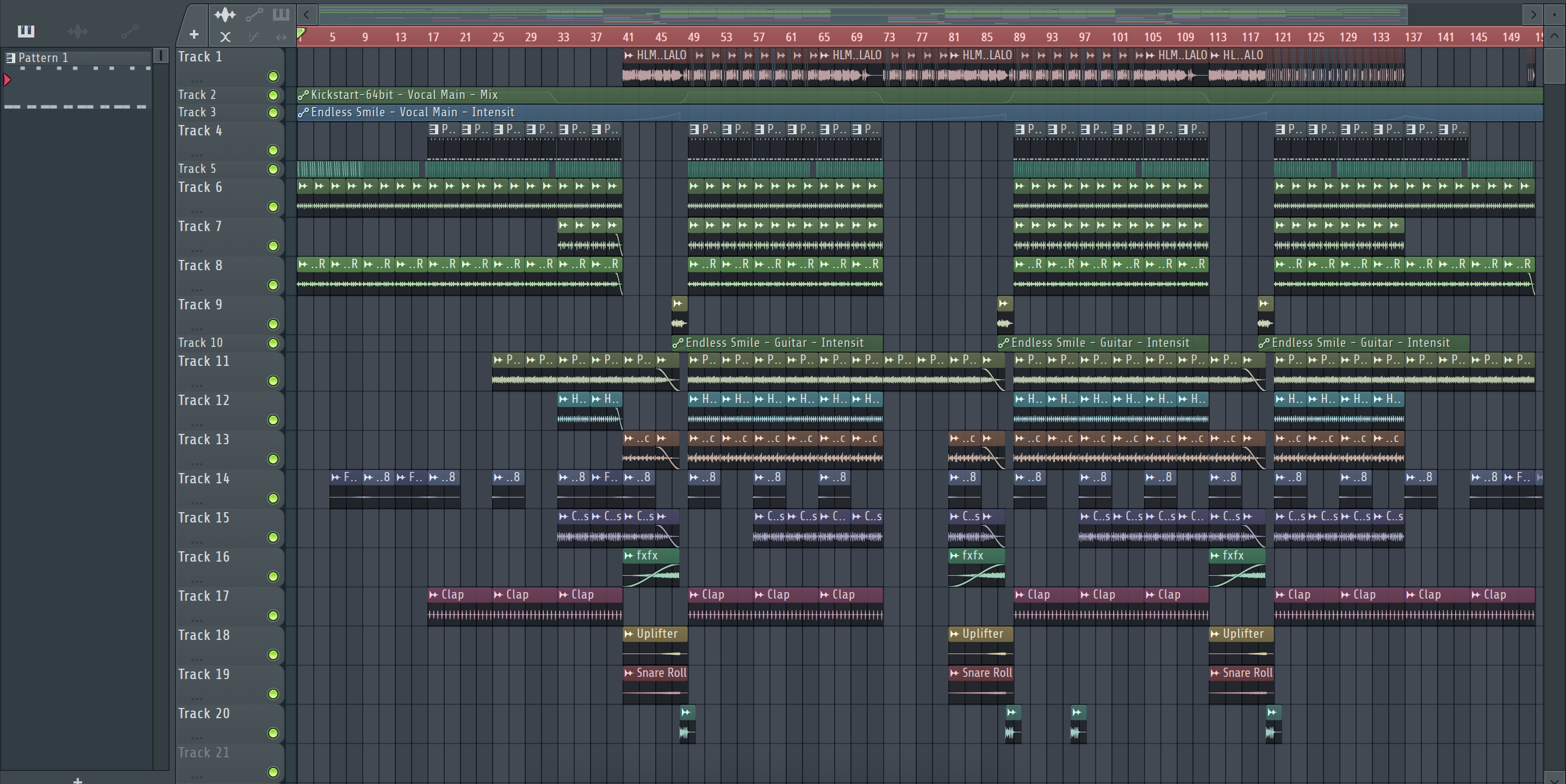Screen dimensions: 1566x784
Task: Open Track 8 options via three dots
Action: point(196,289)
